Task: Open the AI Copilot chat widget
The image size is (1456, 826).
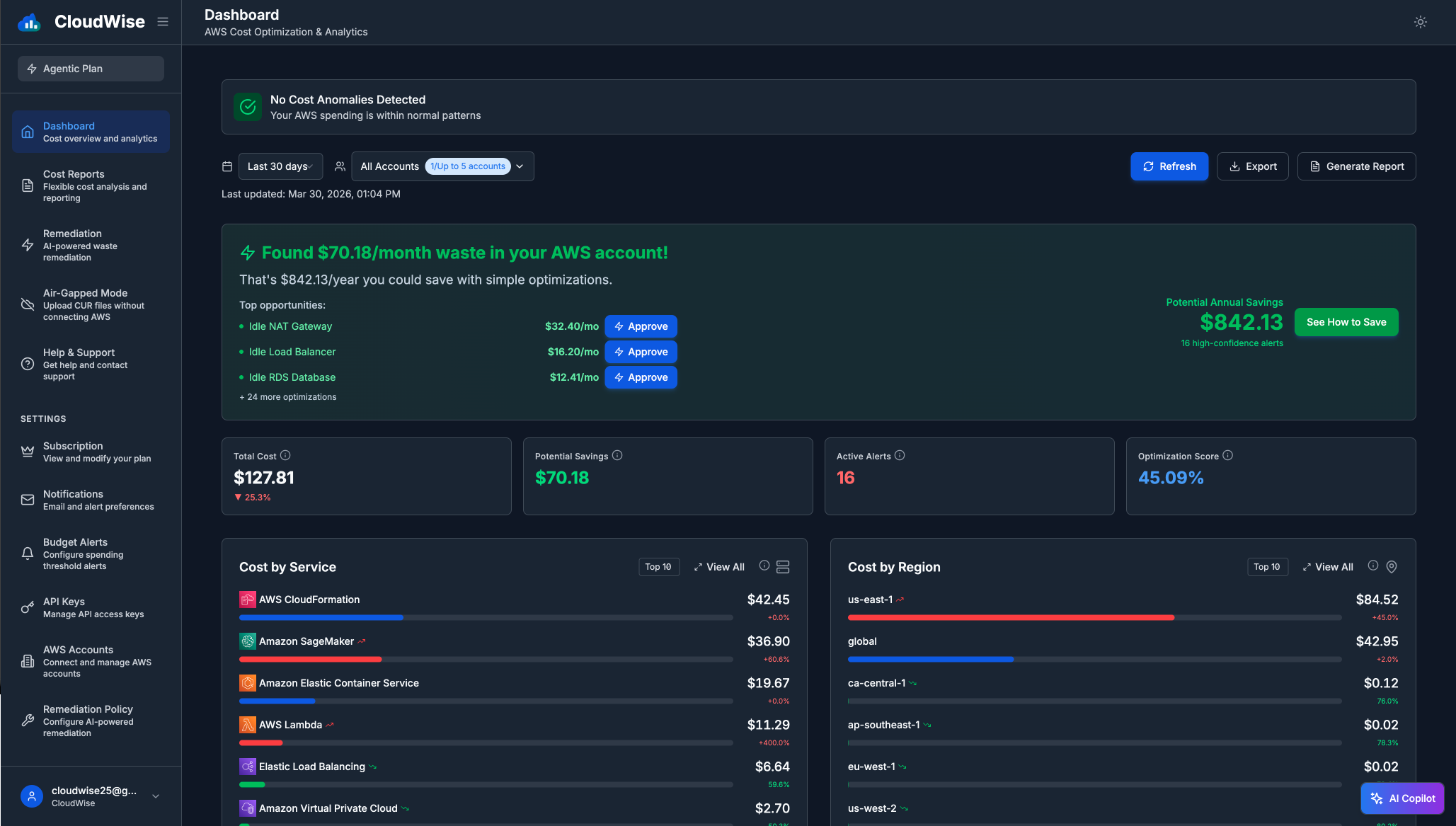Action: pyautogui.click(x=1402, y=798)
